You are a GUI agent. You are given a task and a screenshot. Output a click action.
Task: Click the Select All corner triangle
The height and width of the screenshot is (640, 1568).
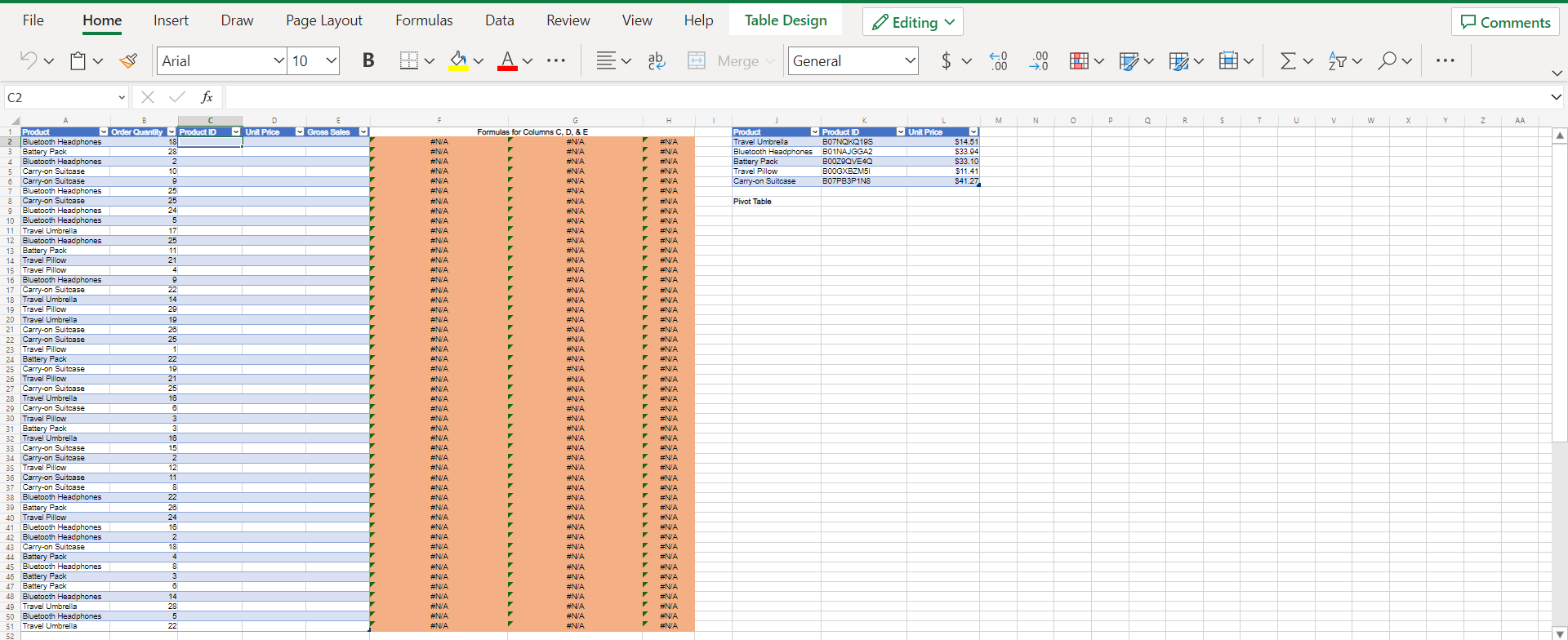tap(15, 121)
